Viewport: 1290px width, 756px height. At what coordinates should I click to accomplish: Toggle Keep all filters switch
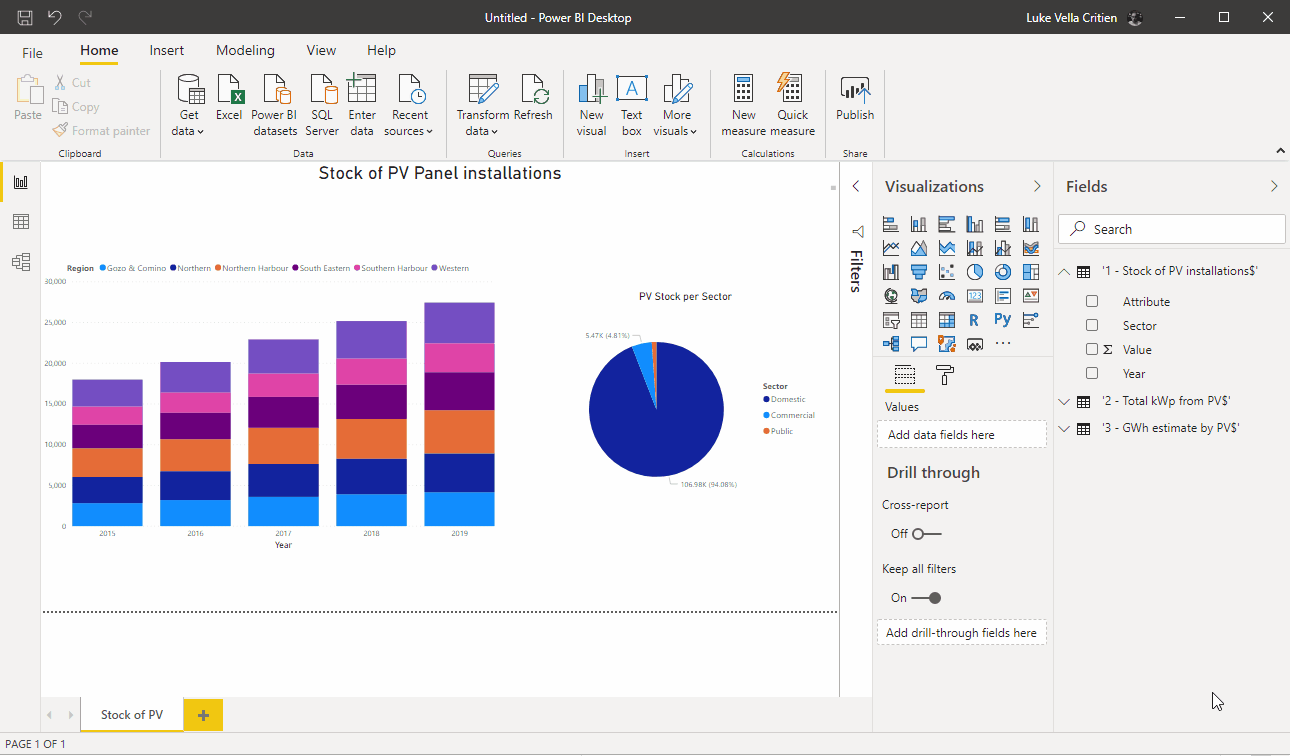pyautogui.click(x=926, y=598)
